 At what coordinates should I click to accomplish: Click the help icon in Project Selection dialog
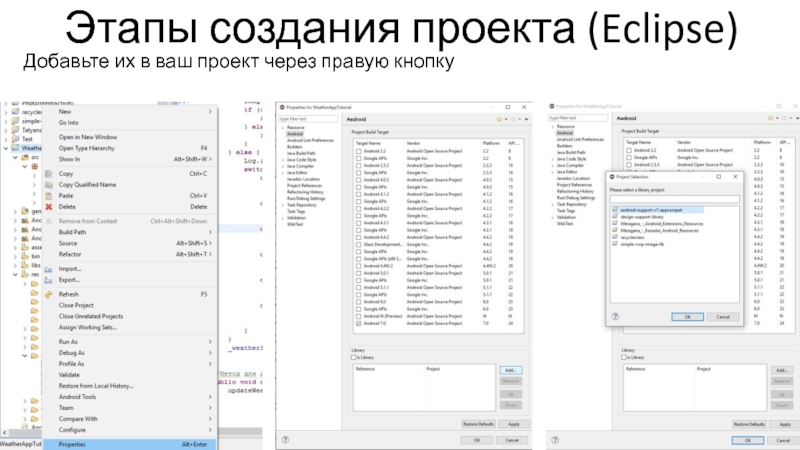tap(615, 316)
